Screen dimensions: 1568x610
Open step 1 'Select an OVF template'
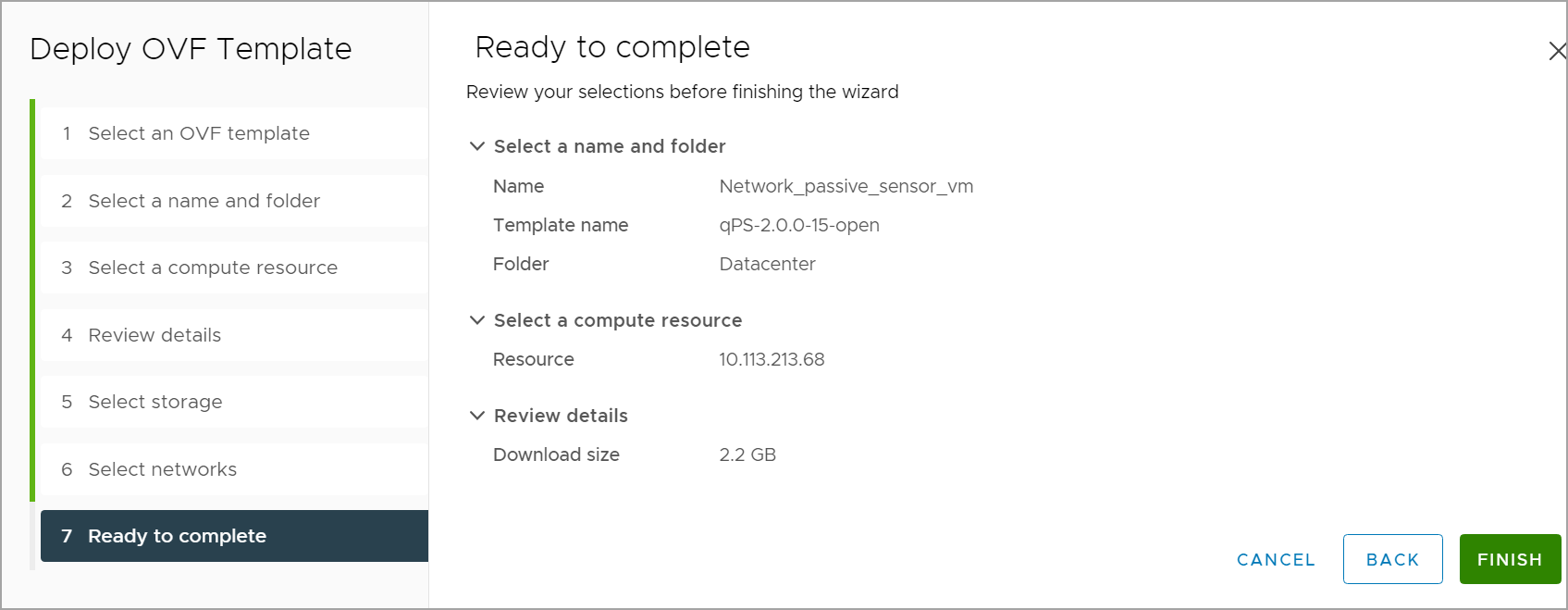point(199,133)
